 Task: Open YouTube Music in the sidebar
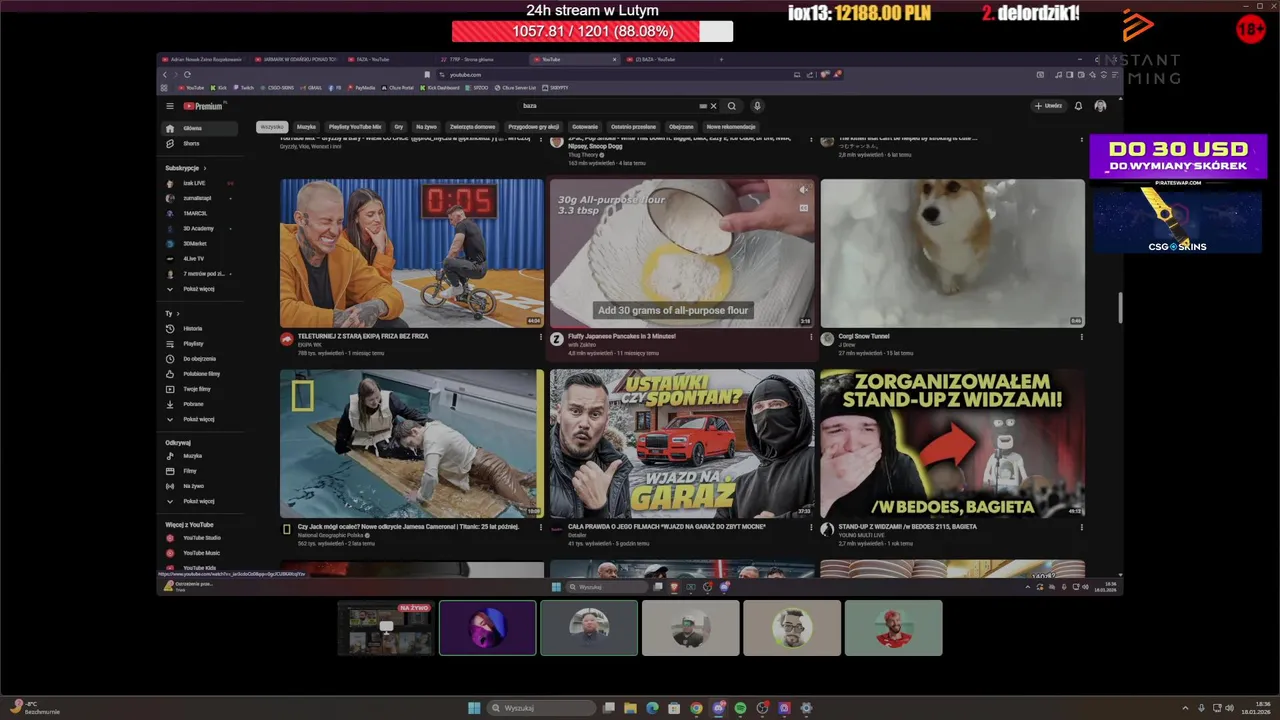(x=201, y=553)
